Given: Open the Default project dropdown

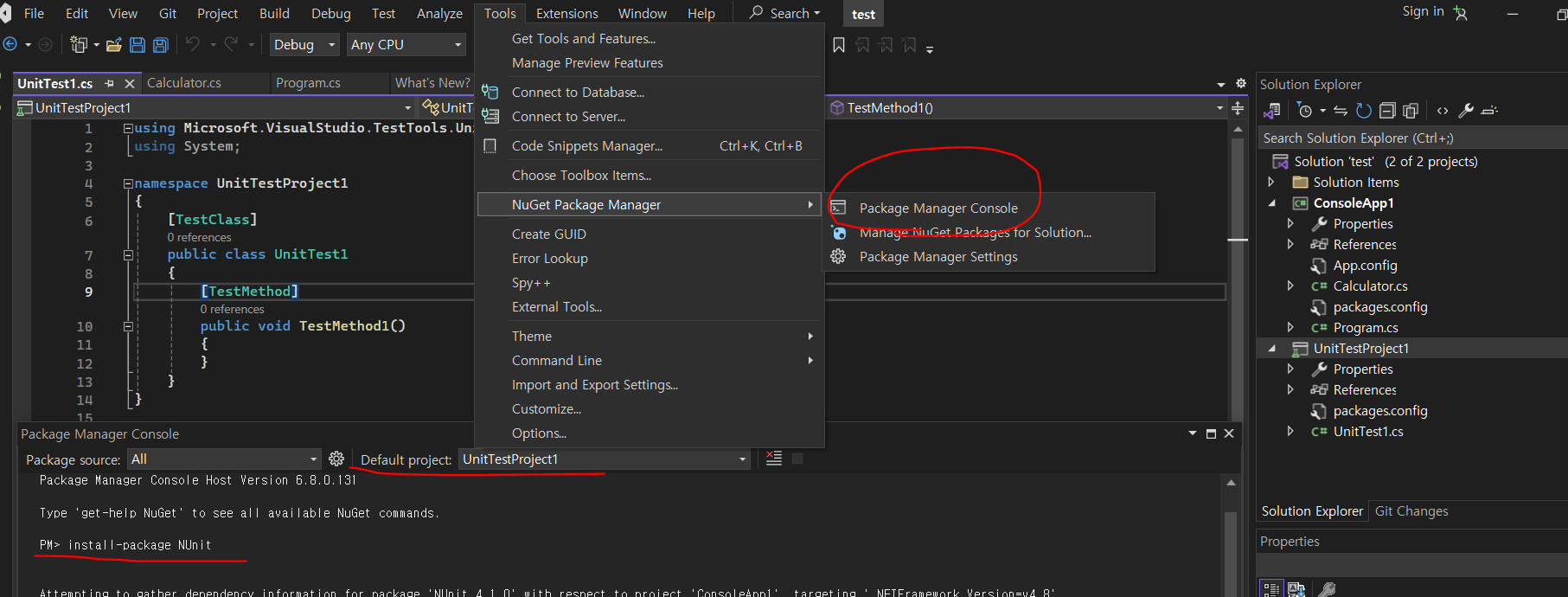Looking at the screenshot, I should click(604, 459).
